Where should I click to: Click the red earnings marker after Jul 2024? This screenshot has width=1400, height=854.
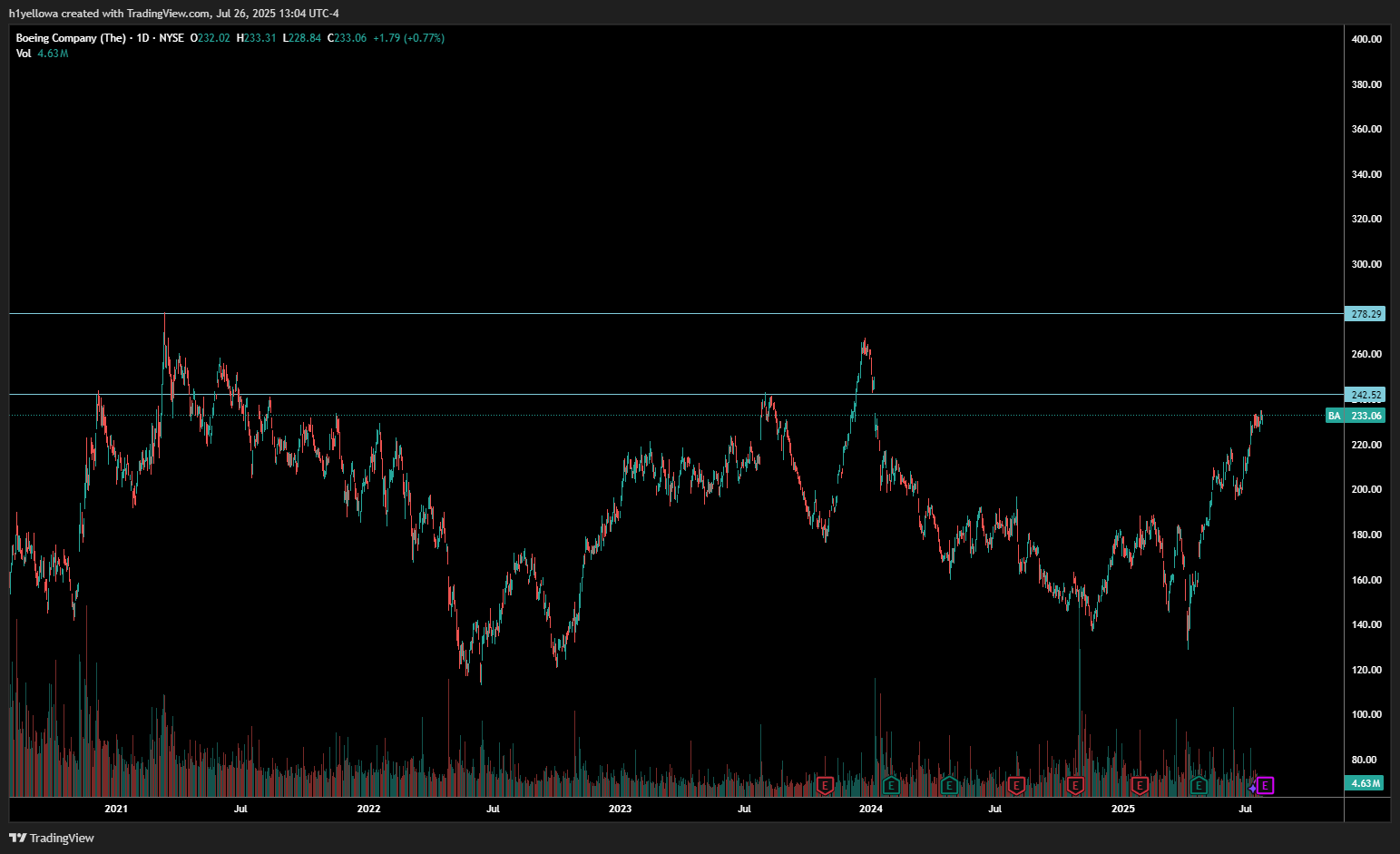click(x=1016, y=785)
